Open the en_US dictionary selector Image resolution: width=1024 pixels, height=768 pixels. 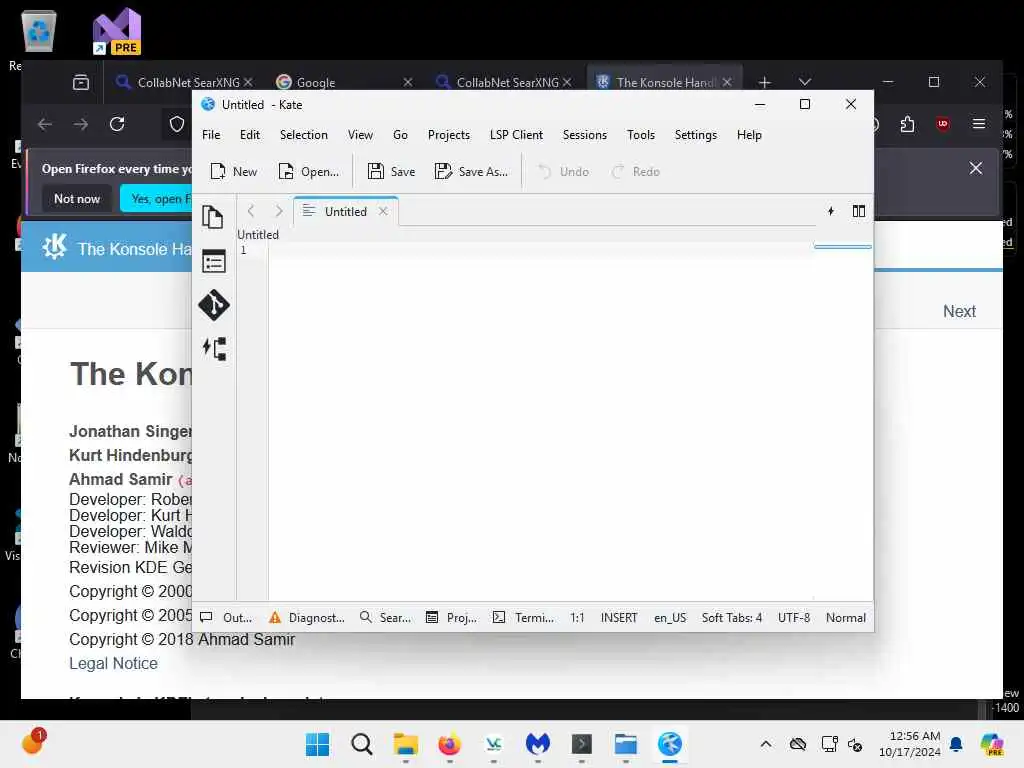(670, 618)
